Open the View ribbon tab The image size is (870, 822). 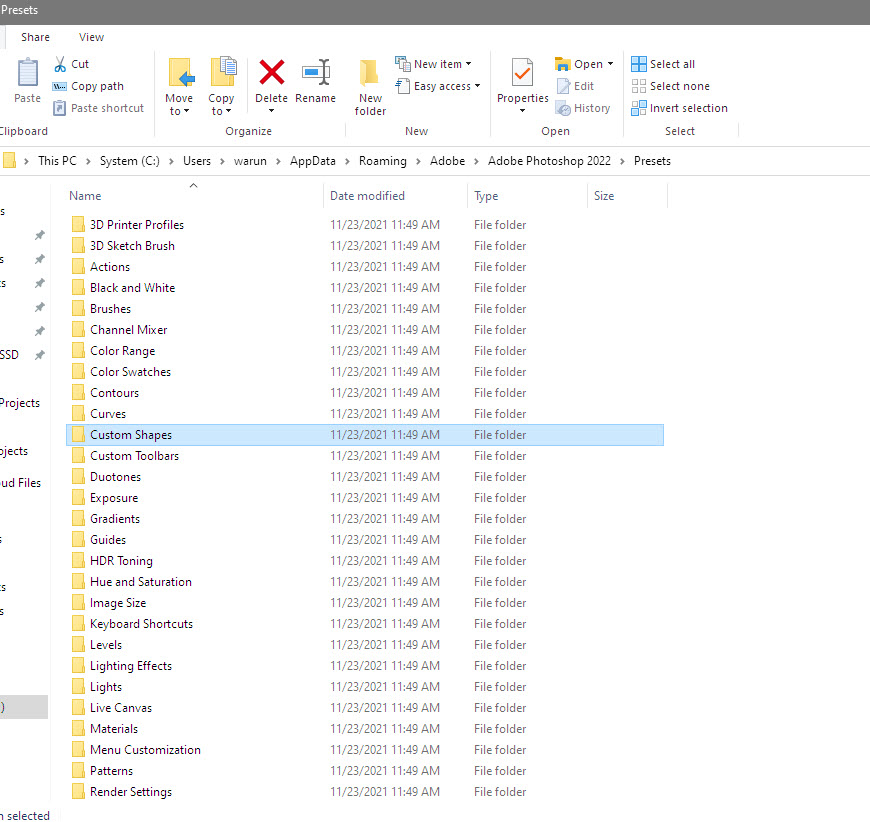click(x=91, y=37)
